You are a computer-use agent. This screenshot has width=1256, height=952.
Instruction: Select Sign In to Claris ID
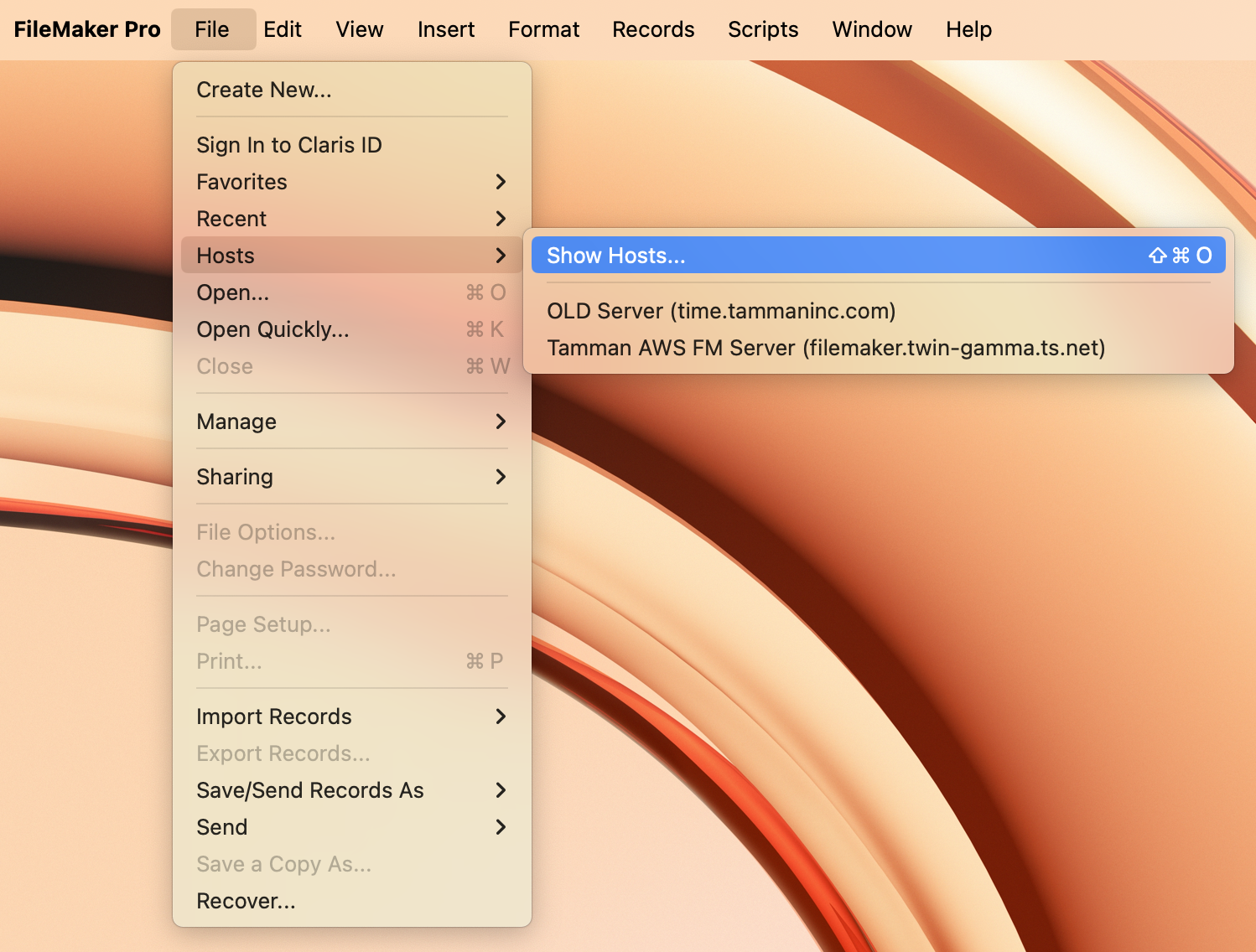(352, 145)
